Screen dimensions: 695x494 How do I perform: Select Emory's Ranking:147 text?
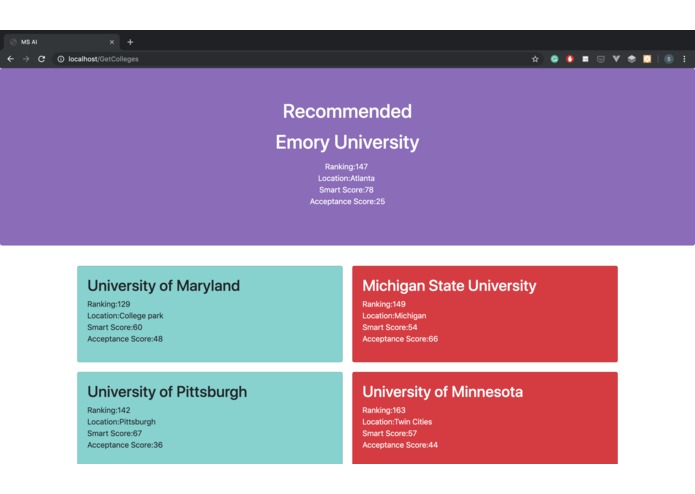click(x=346, y=167)
